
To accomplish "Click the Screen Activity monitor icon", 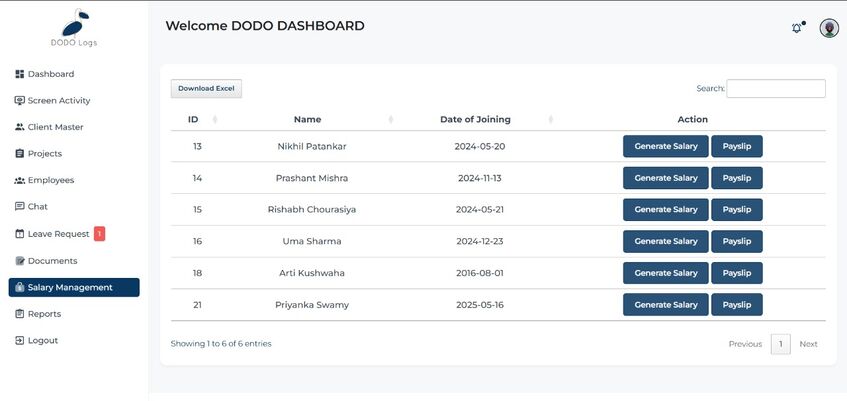I will tap(19, 101).
